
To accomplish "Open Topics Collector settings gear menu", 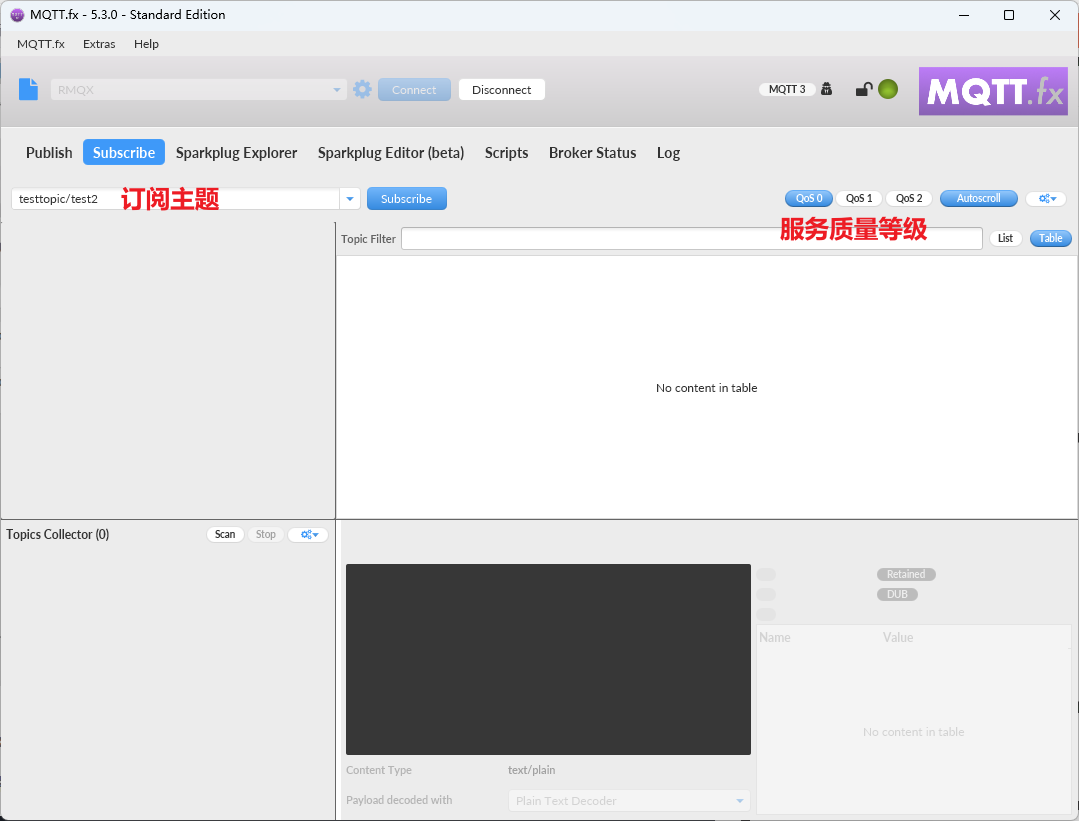I will point(308,534).
